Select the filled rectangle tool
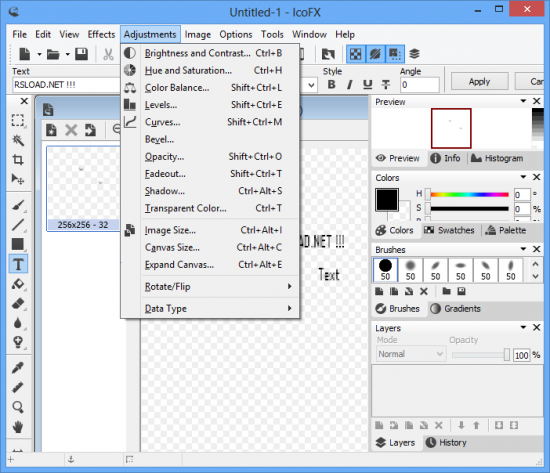 pyautogui.click(x=18, y=244)
